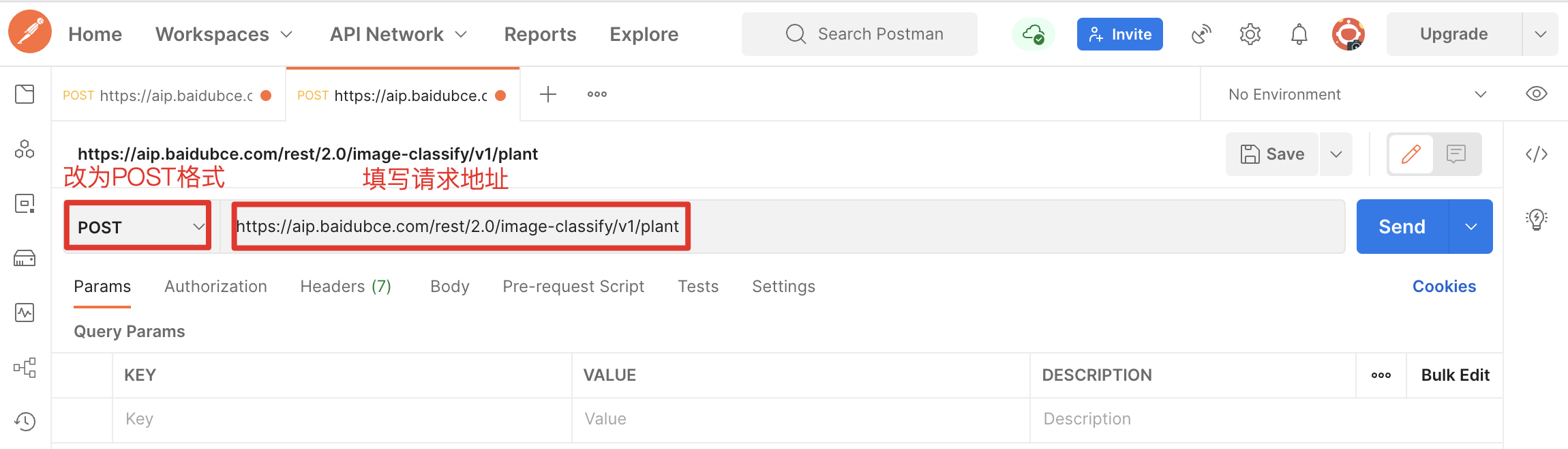
Task: Switch to comment mode toggle
Action: point(1456,154)
